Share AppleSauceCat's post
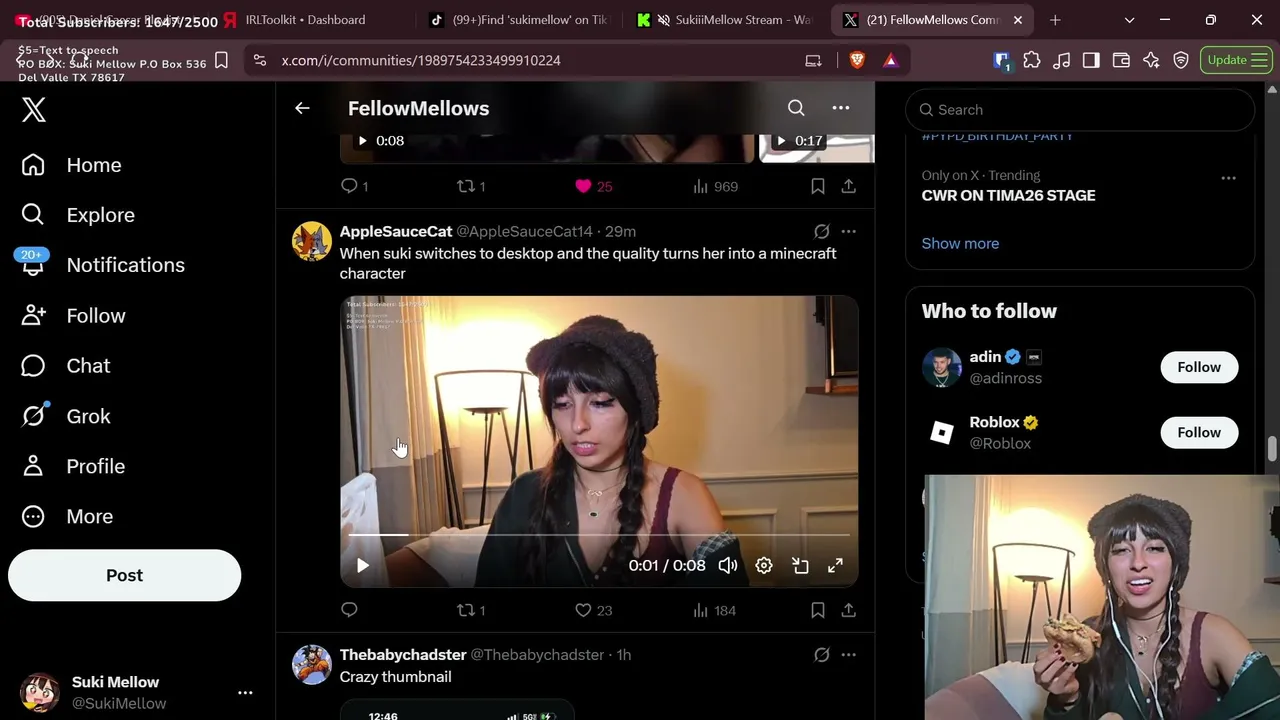 (x=848, y=610)
